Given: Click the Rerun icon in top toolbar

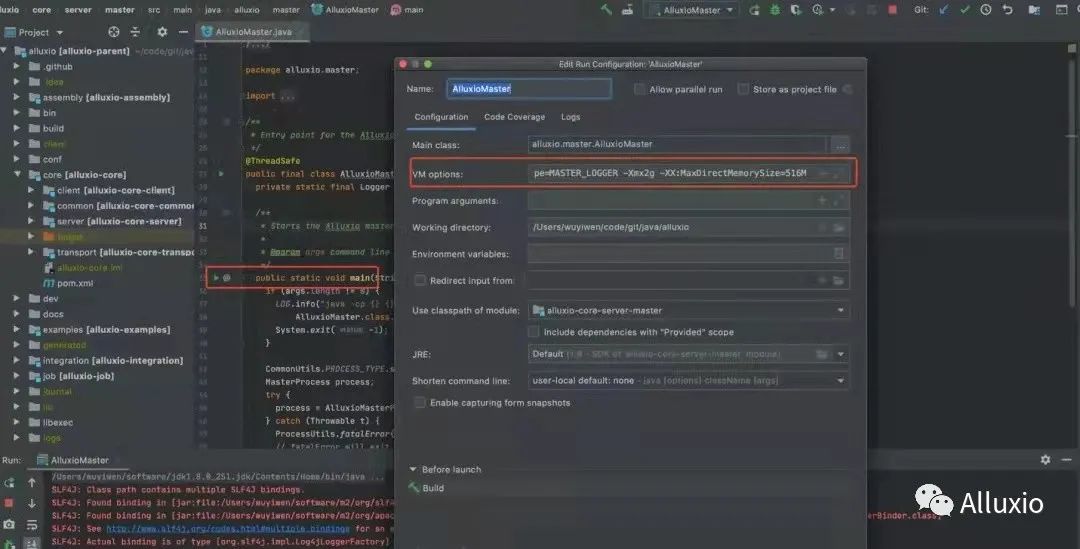Looking at the screenshot, I should coord(755,10).
